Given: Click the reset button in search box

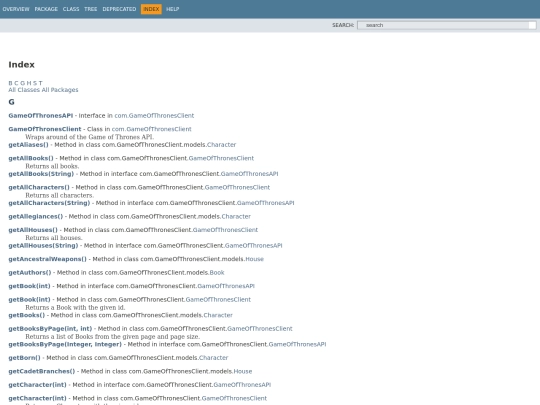Looking at the screenshot, I should coord(532,25).
